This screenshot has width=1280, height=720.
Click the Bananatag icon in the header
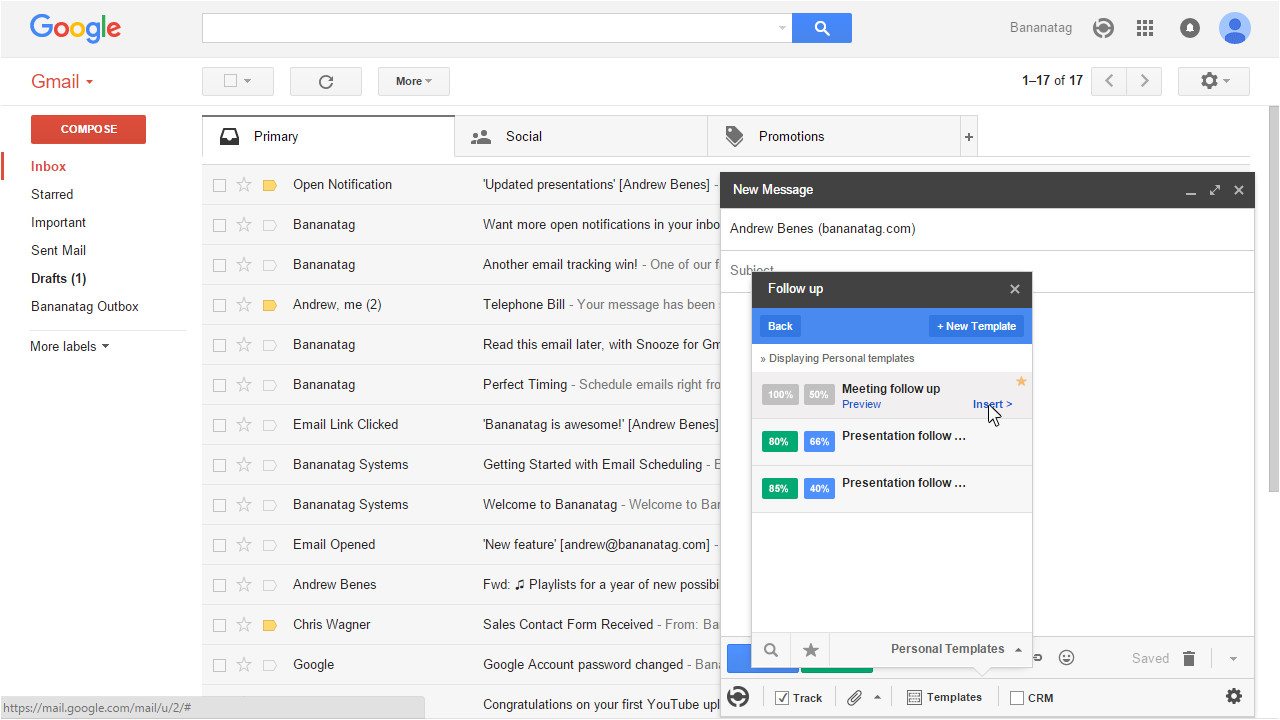point(1103,28)
